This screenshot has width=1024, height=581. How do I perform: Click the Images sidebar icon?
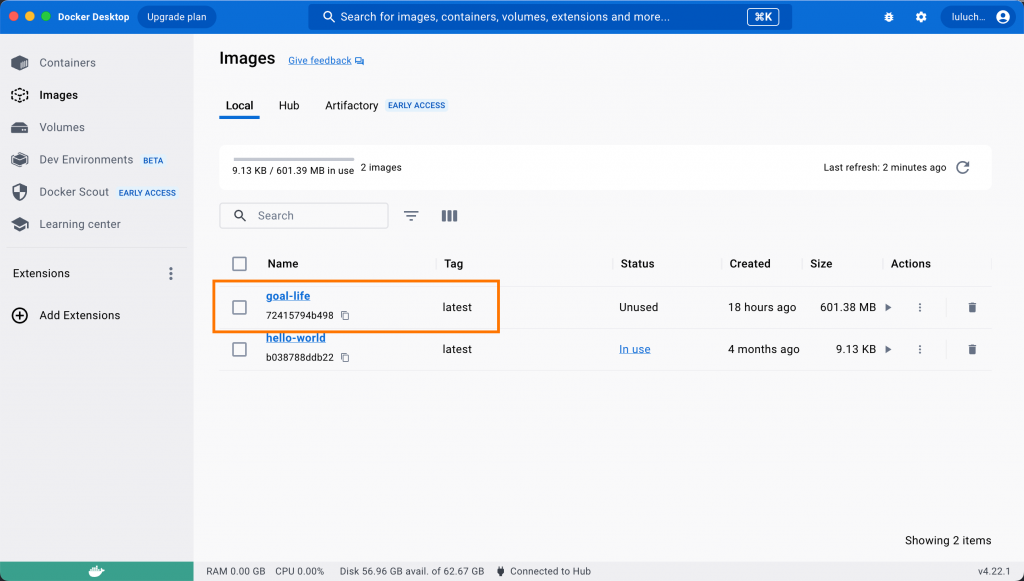point(20,95)
